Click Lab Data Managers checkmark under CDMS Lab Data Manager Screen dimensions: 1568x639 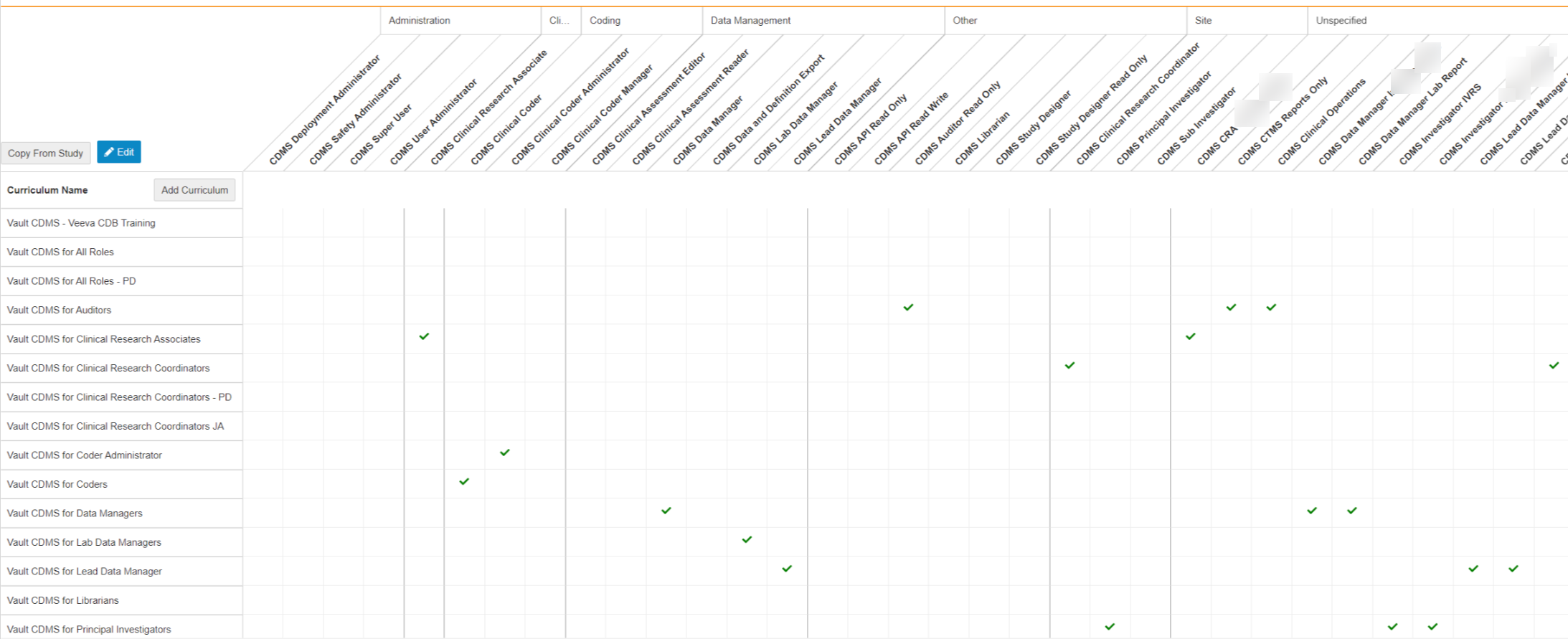pos(747,540)
